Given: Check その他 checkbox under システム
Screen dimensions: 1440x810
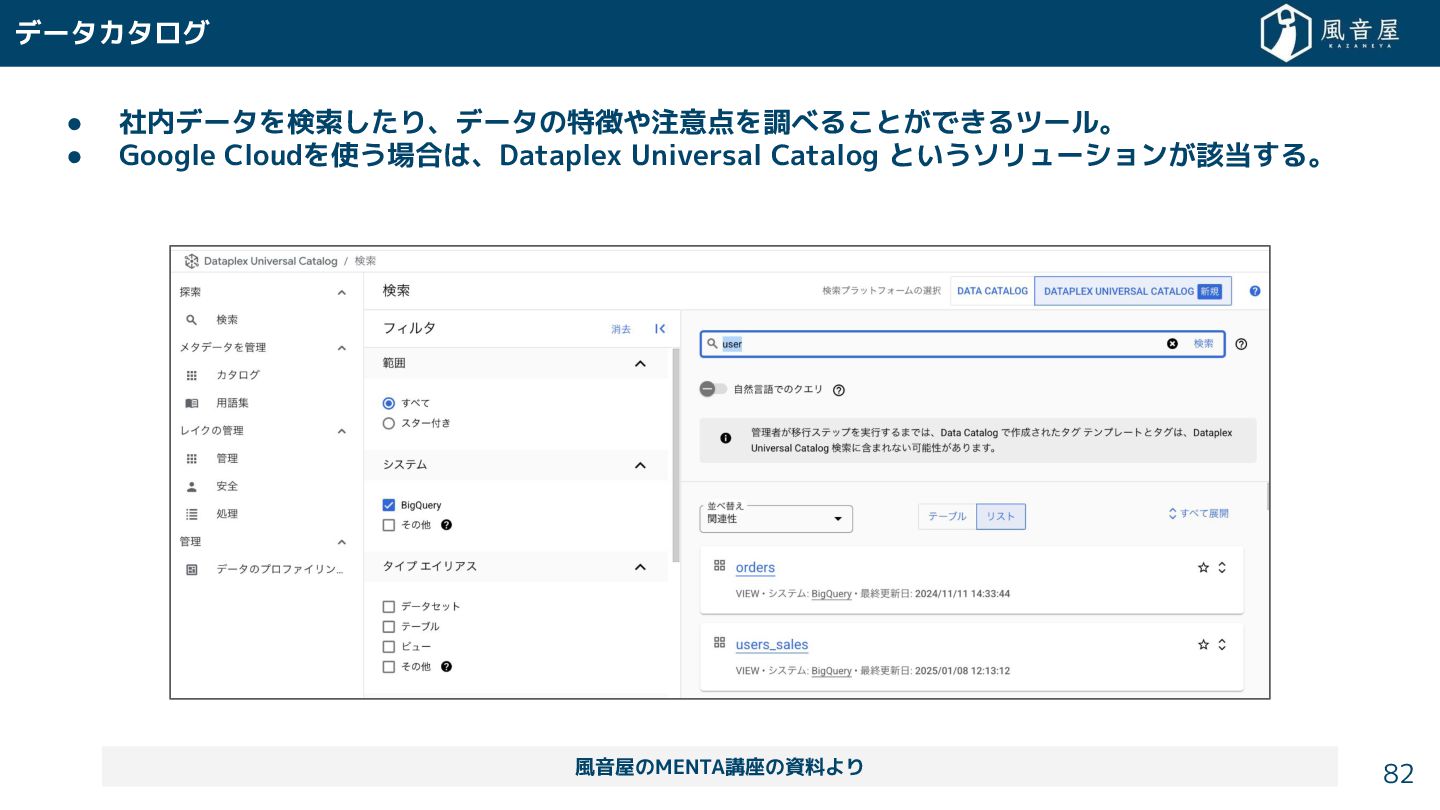Looking at the screenshot, I should [x=389, y=525].
